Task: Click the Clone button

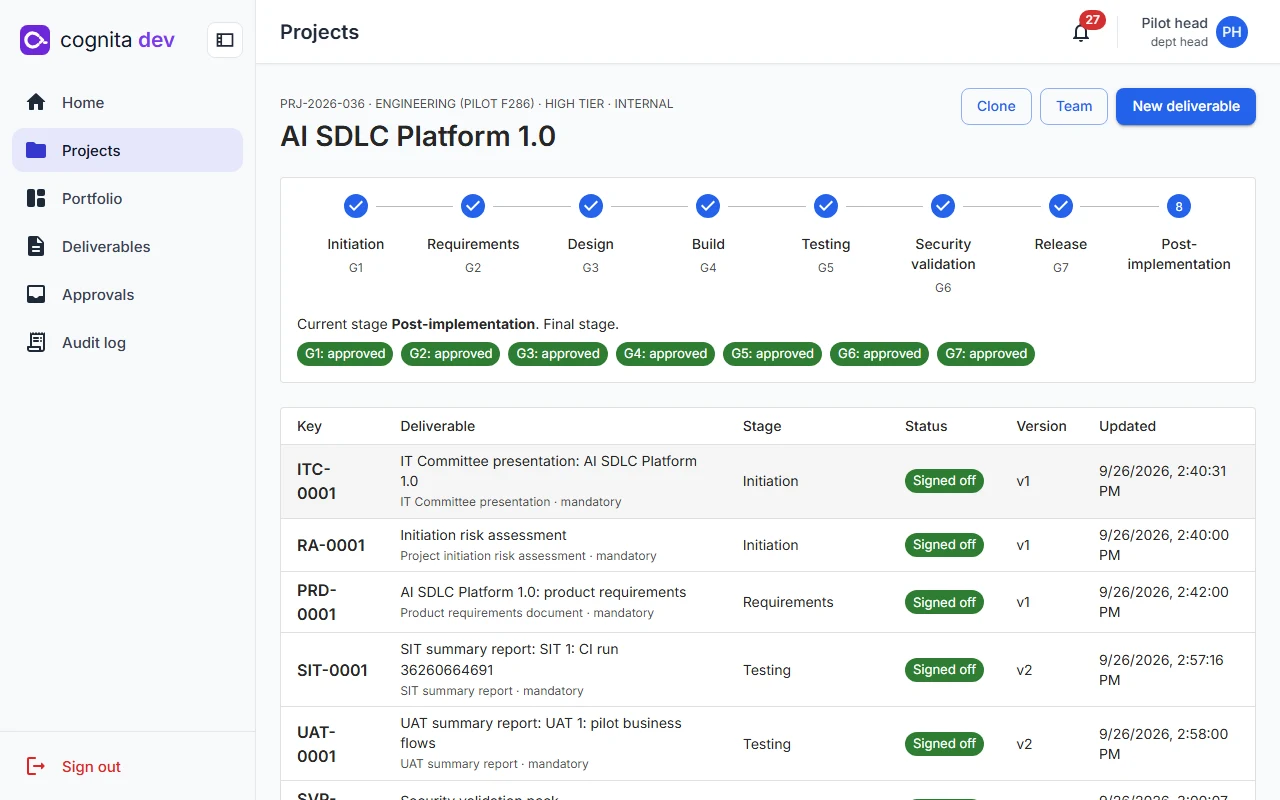Action: pos(996,106)
